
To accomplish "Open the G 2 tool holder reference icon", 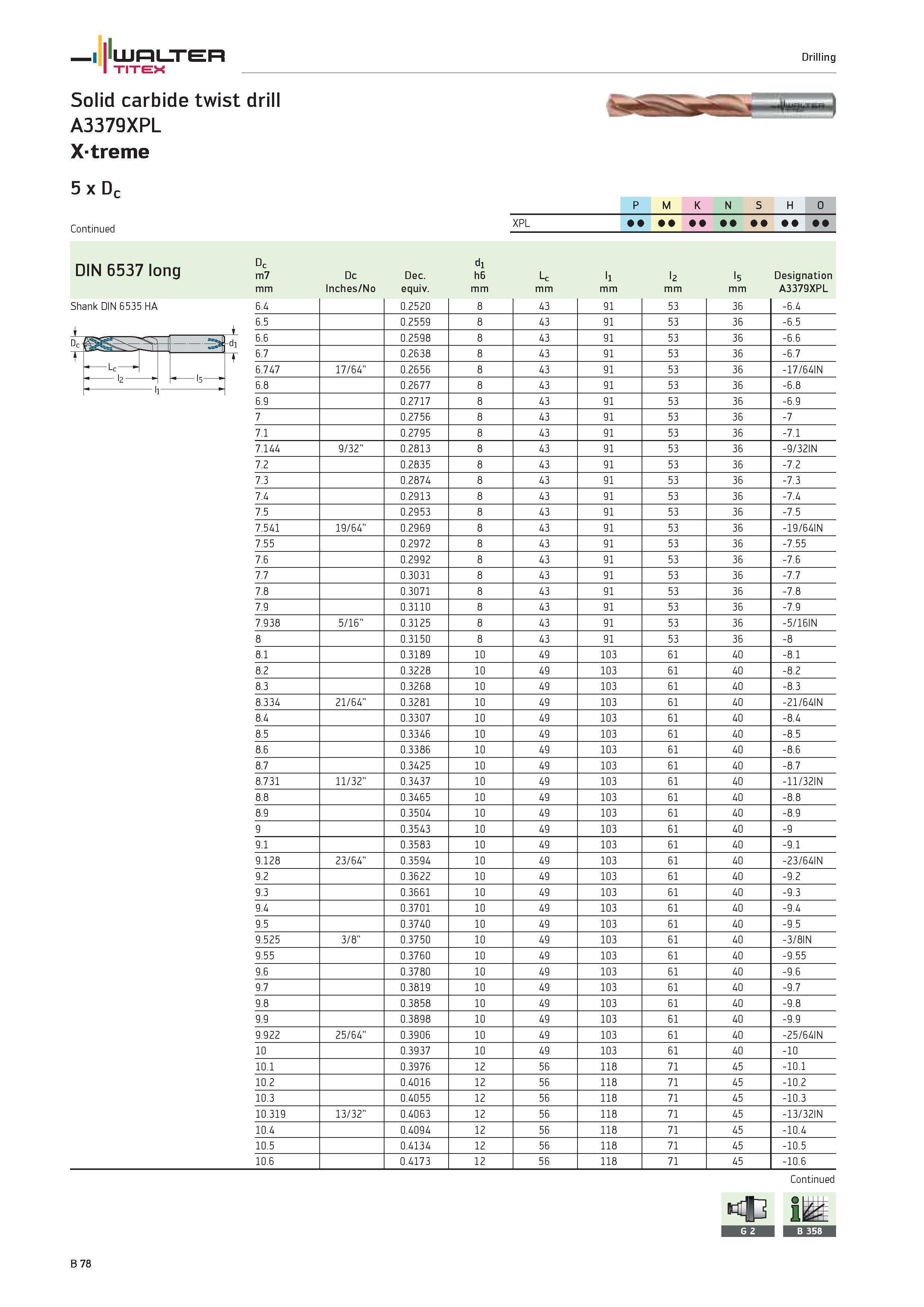I will [x=747, y=1214].
